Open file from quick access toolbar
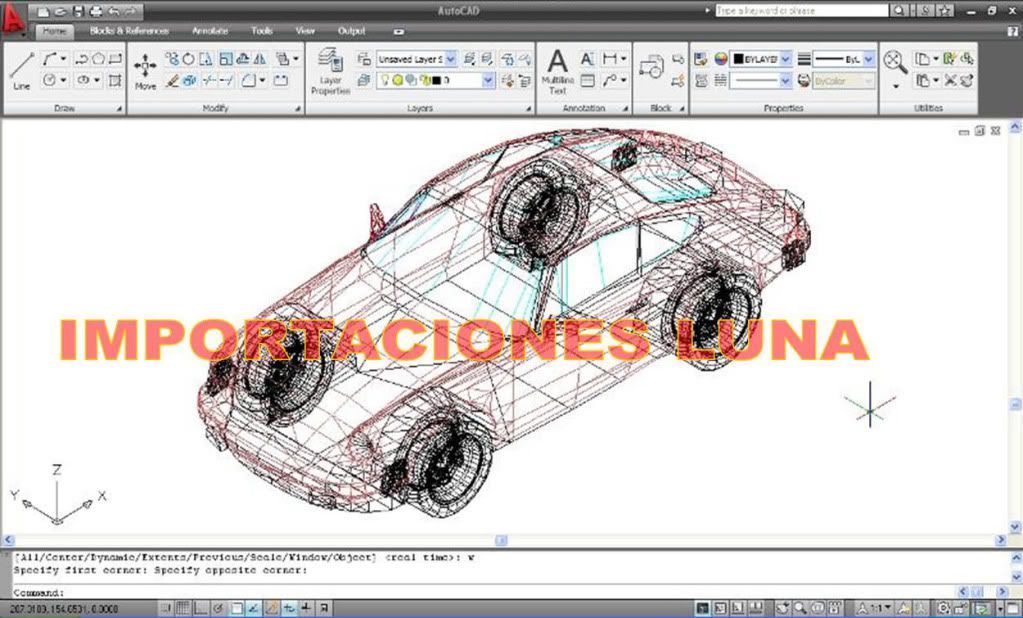The image size is (1023, 618). coord(60,11)
